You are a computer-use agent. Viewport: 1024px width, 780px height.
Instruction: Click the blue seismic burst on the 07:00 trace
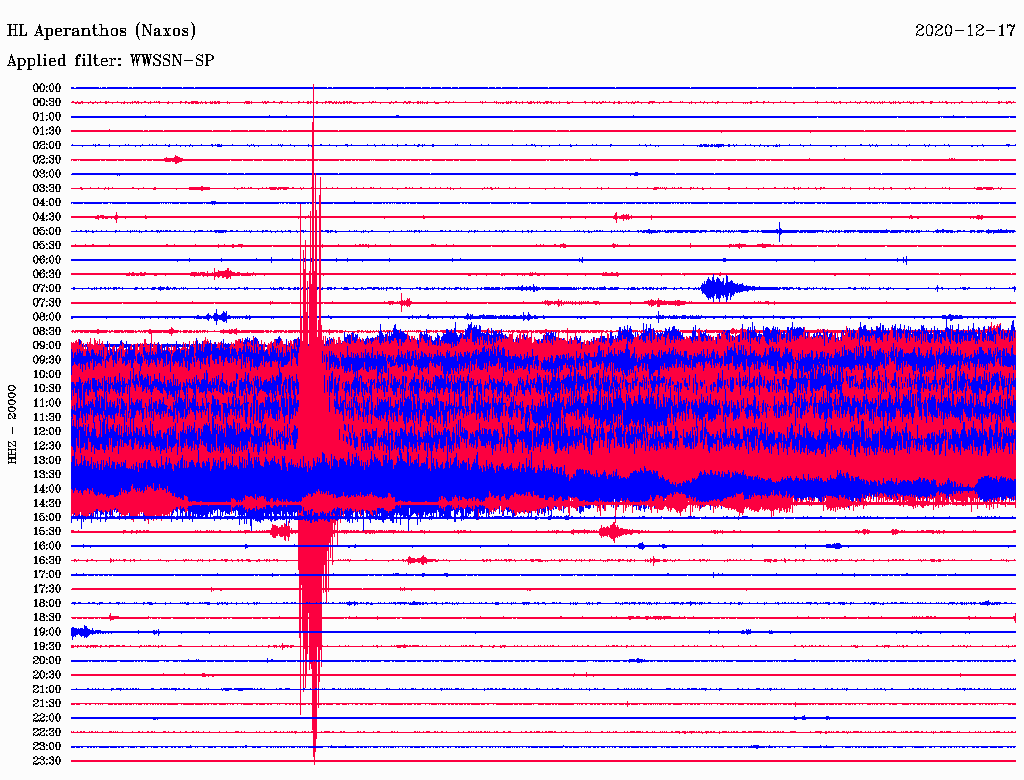pos(725,288)
